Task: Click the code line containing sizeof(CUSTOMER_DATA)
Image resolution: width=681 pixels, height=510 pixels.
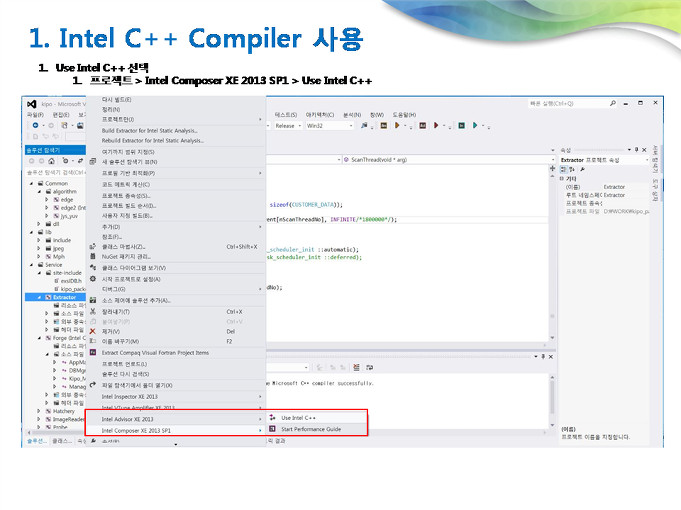Action: (x=306, y=205)
